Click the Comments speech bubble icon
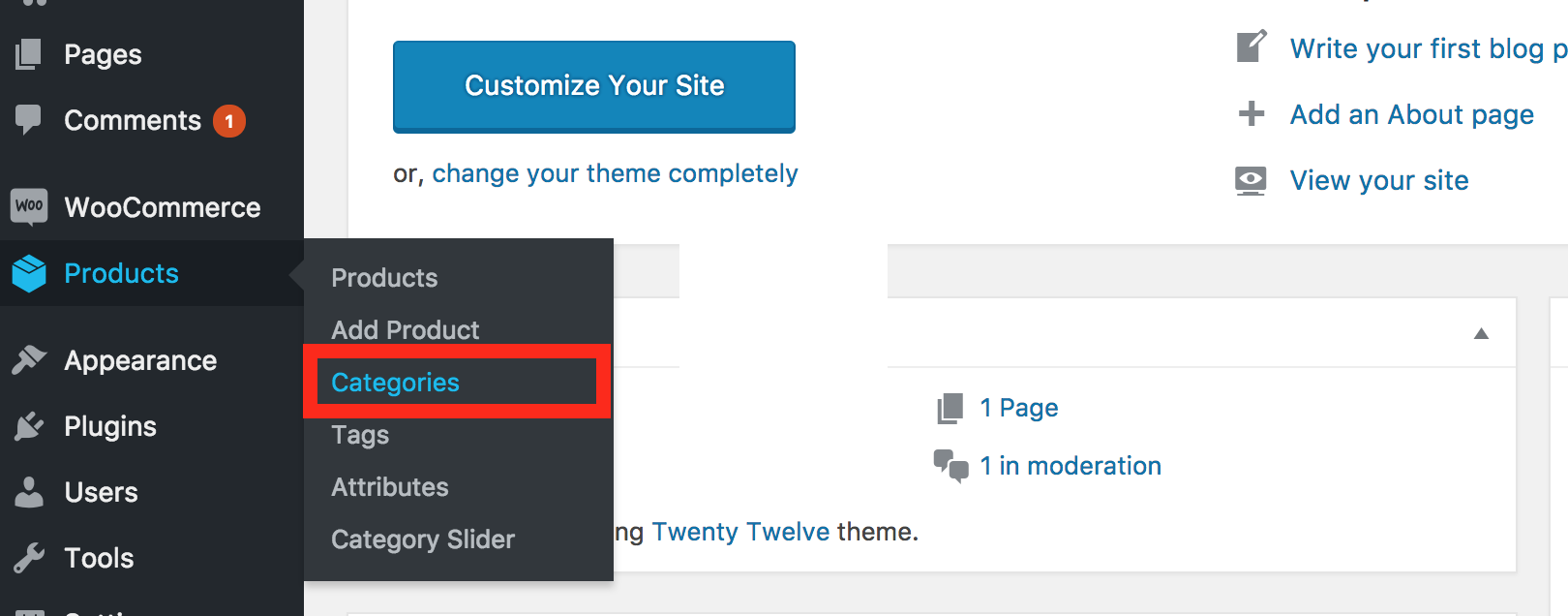Image resolution: width=1568 pixels, height=616 pixels. pyautogui.click(x=29, y=120)
